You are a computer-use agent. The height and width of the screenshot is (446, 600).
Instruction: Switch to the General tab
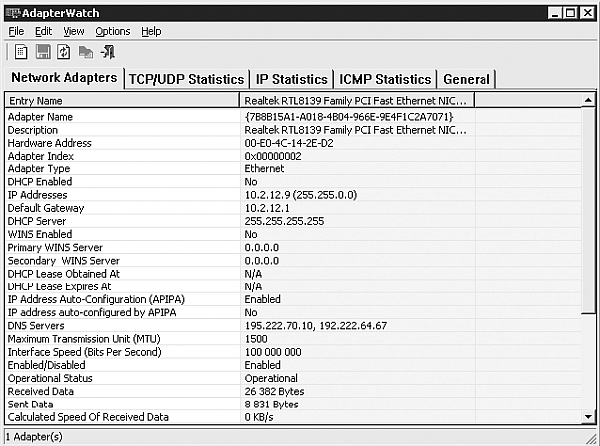[x=466, y=79]
